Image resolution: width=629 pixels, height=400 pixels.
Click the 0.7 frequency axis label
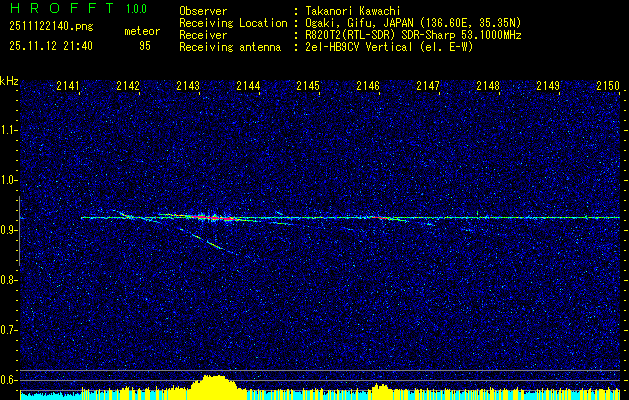pos(8,330)
